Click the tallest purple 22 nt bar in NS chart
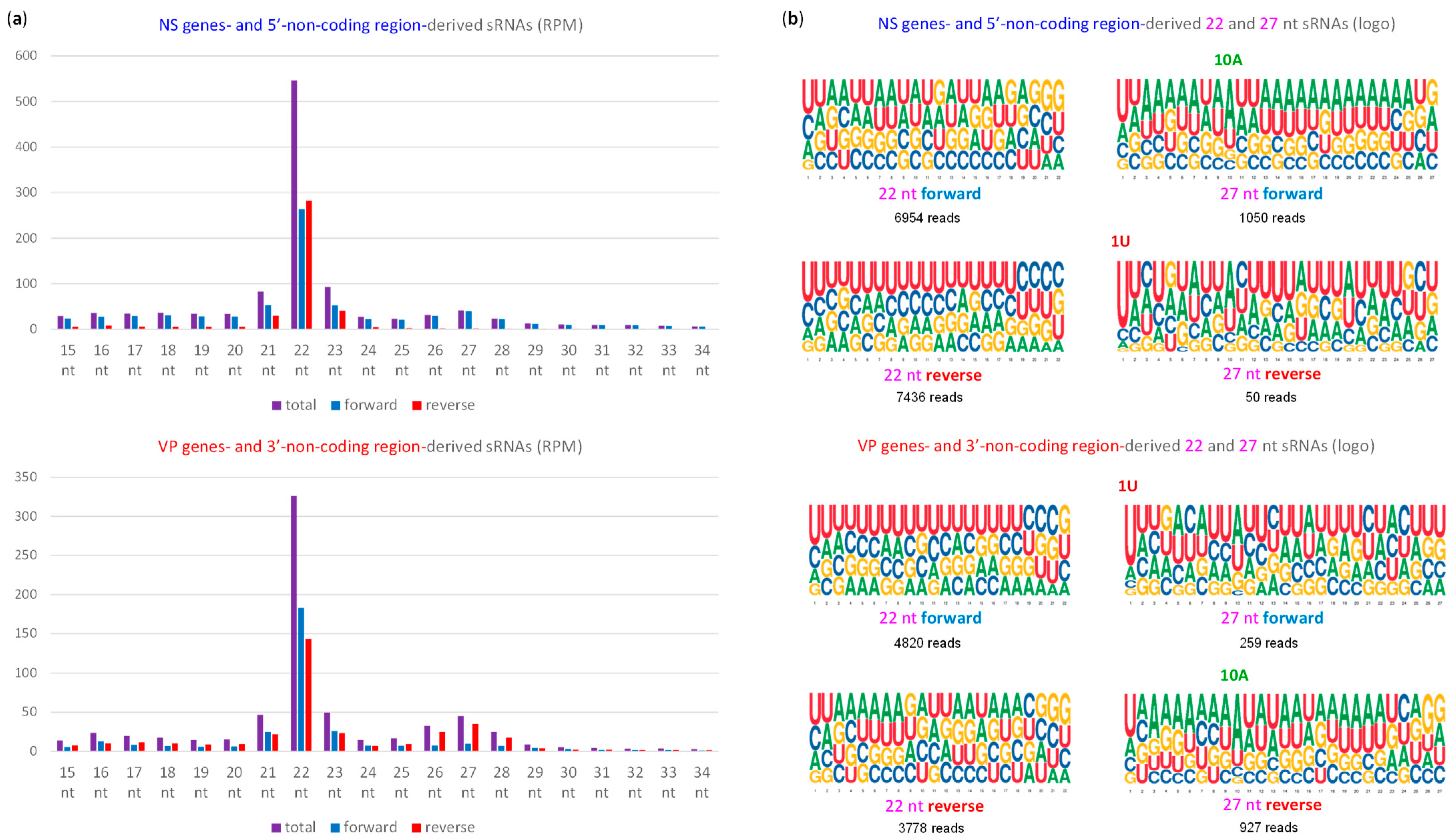1456x838 pixels. point(294,204)
